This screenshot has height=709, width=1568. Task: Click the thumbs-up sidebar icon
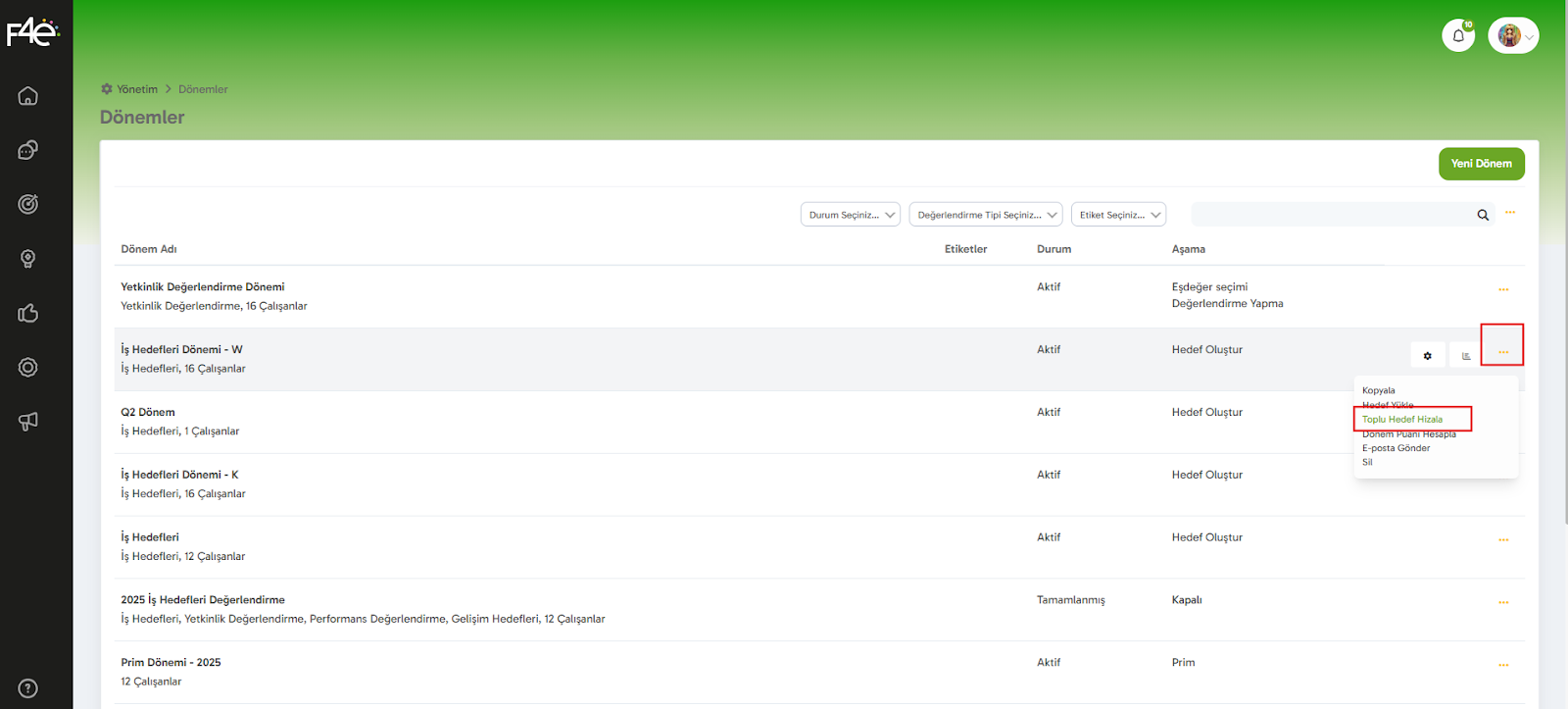28,313
